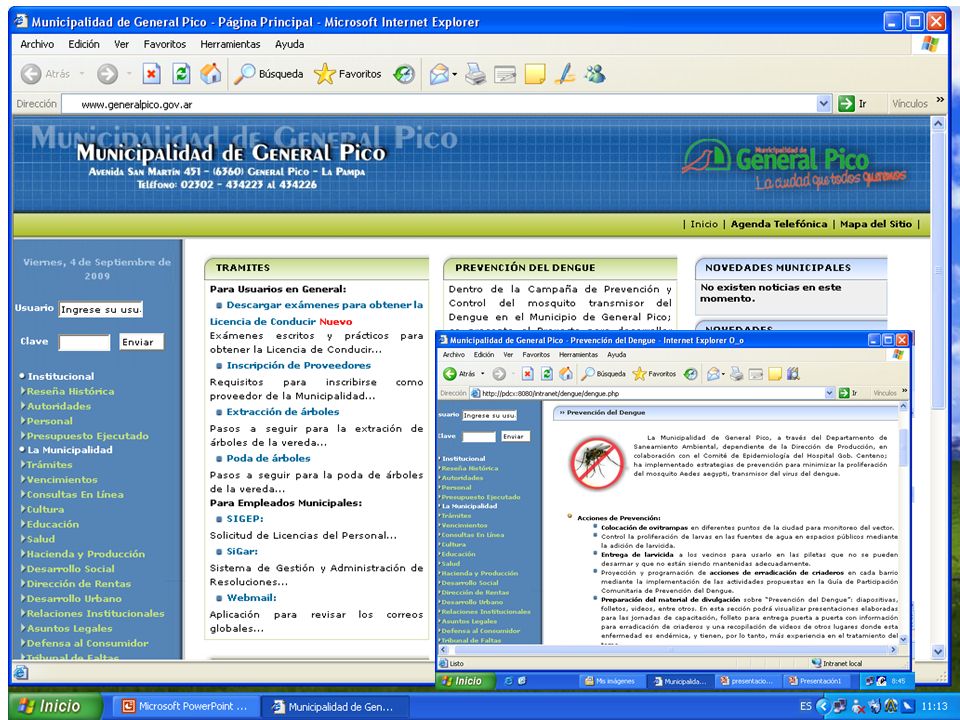Open the Mapa del Sitio link
Image resolution: width=960 pixels, height=720 pixels.
[876, 224]
